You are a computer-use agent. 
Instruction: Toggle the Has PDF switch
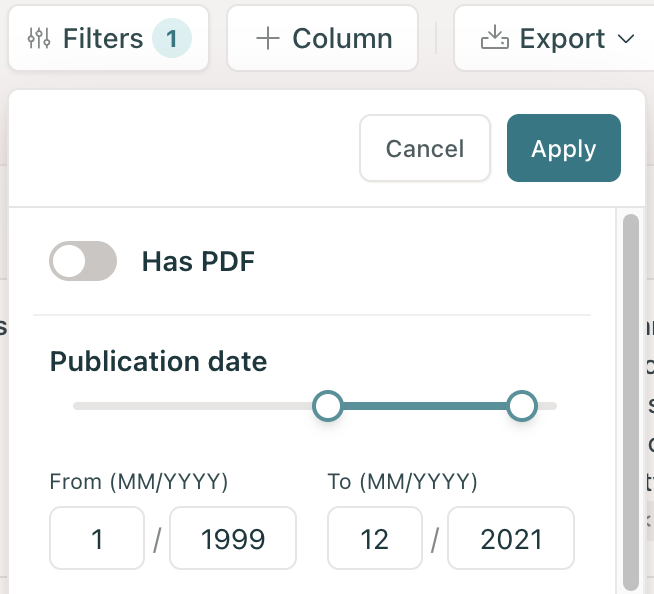click(83, 262)
